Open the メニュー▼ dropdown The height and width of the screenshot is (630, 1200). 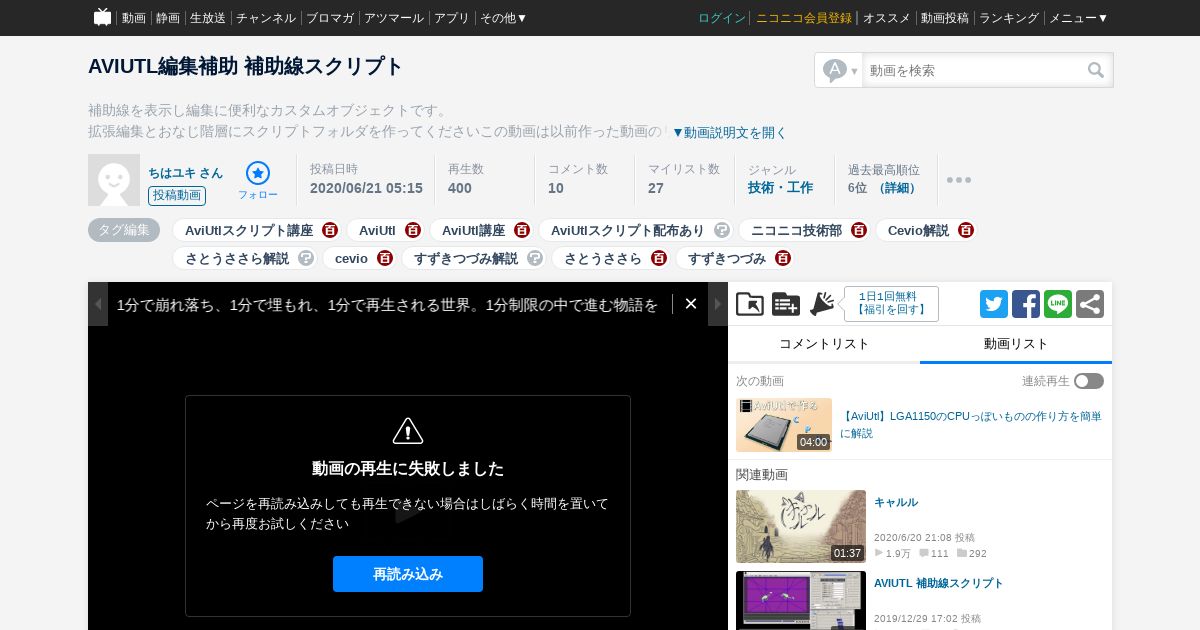tap(1078, 18)
